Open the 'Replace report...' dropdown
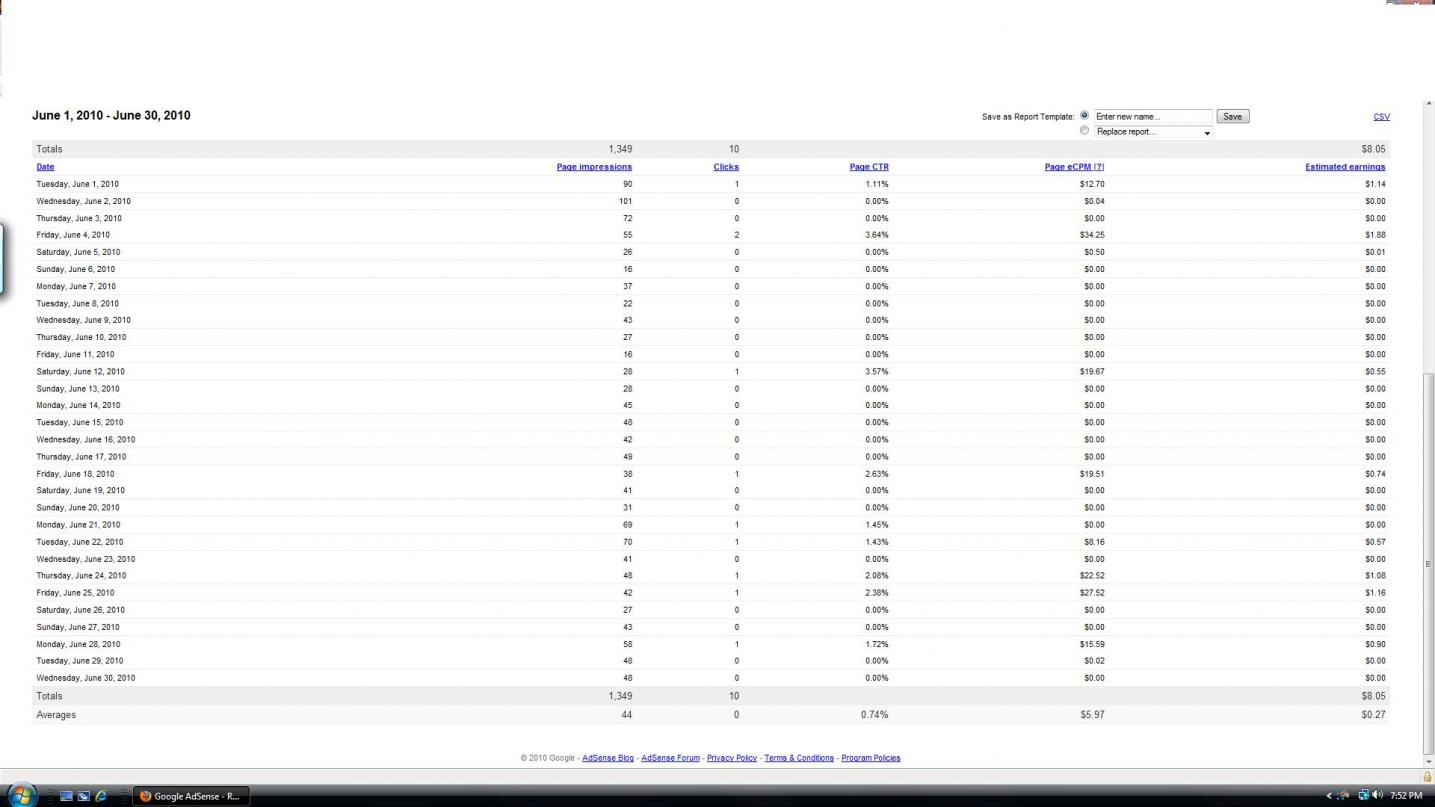The image size is (1435, 807). point(1153,132)
